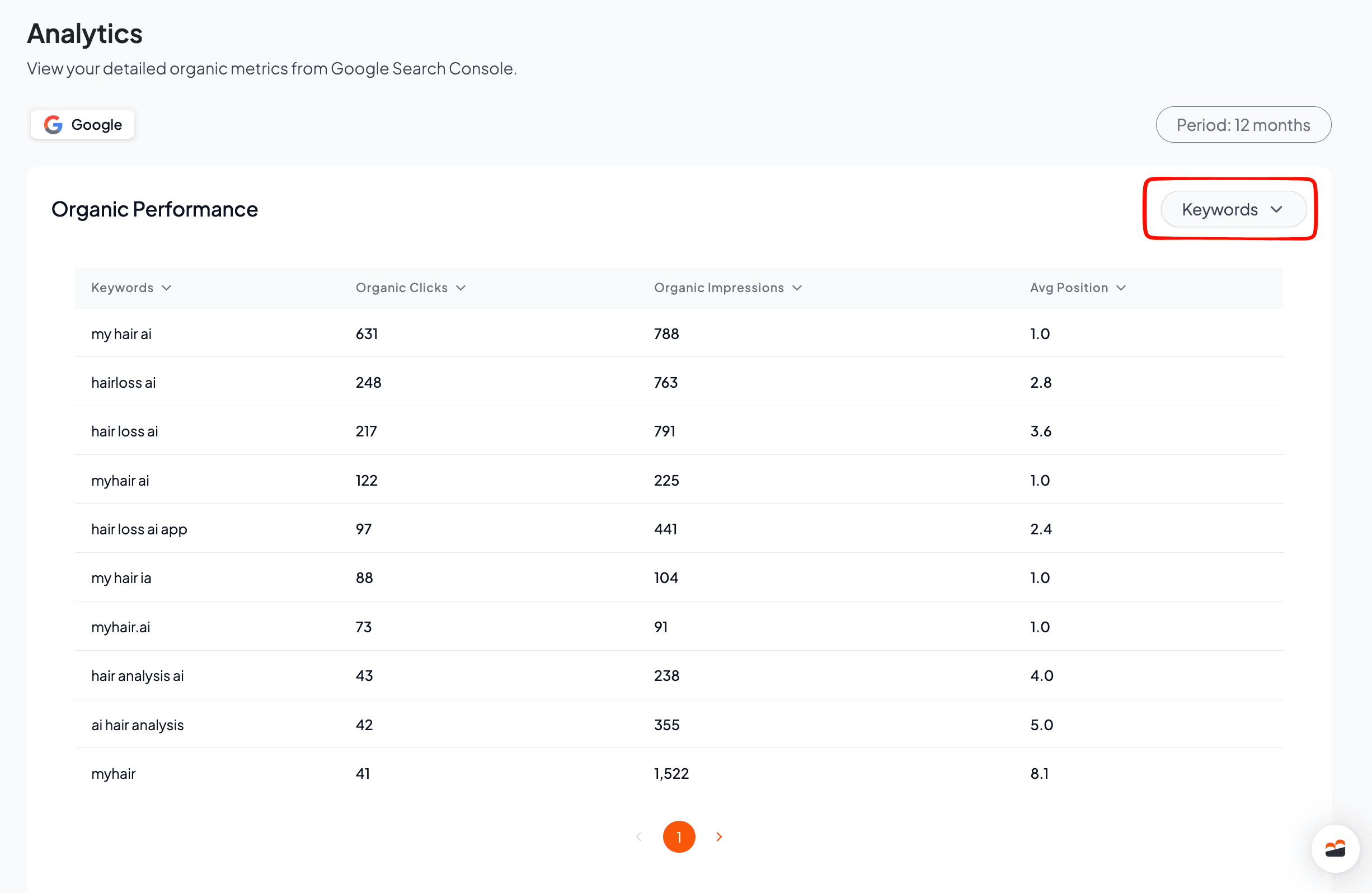Click the 'myhair' keyword row

pyautogui.click(x=679, y=773)
